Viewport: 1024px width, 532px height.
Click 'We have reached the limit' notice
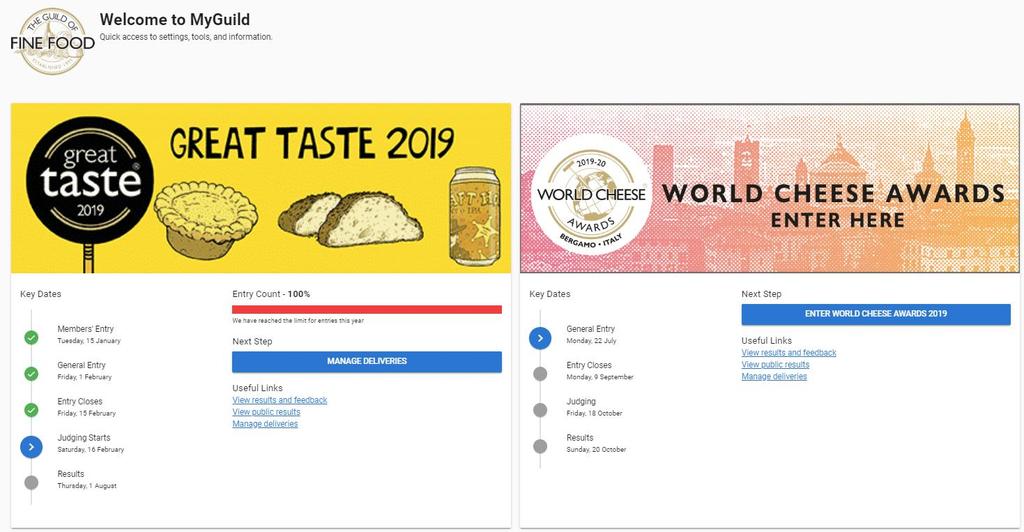tap(298, 321)
